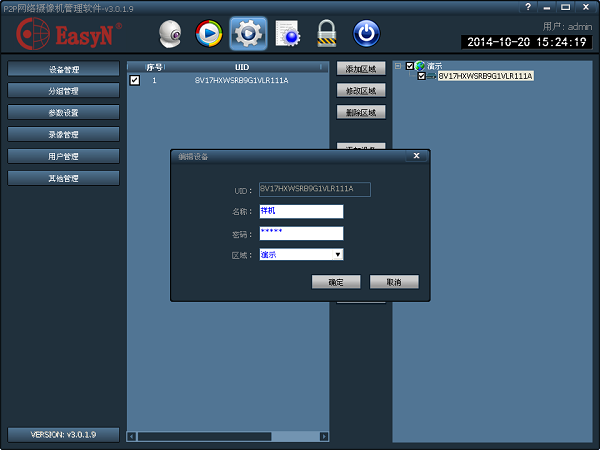
Task: Toggle the 8V17HXWSRB9G1VLR111A tree checkbox
Action: (422, 76)
